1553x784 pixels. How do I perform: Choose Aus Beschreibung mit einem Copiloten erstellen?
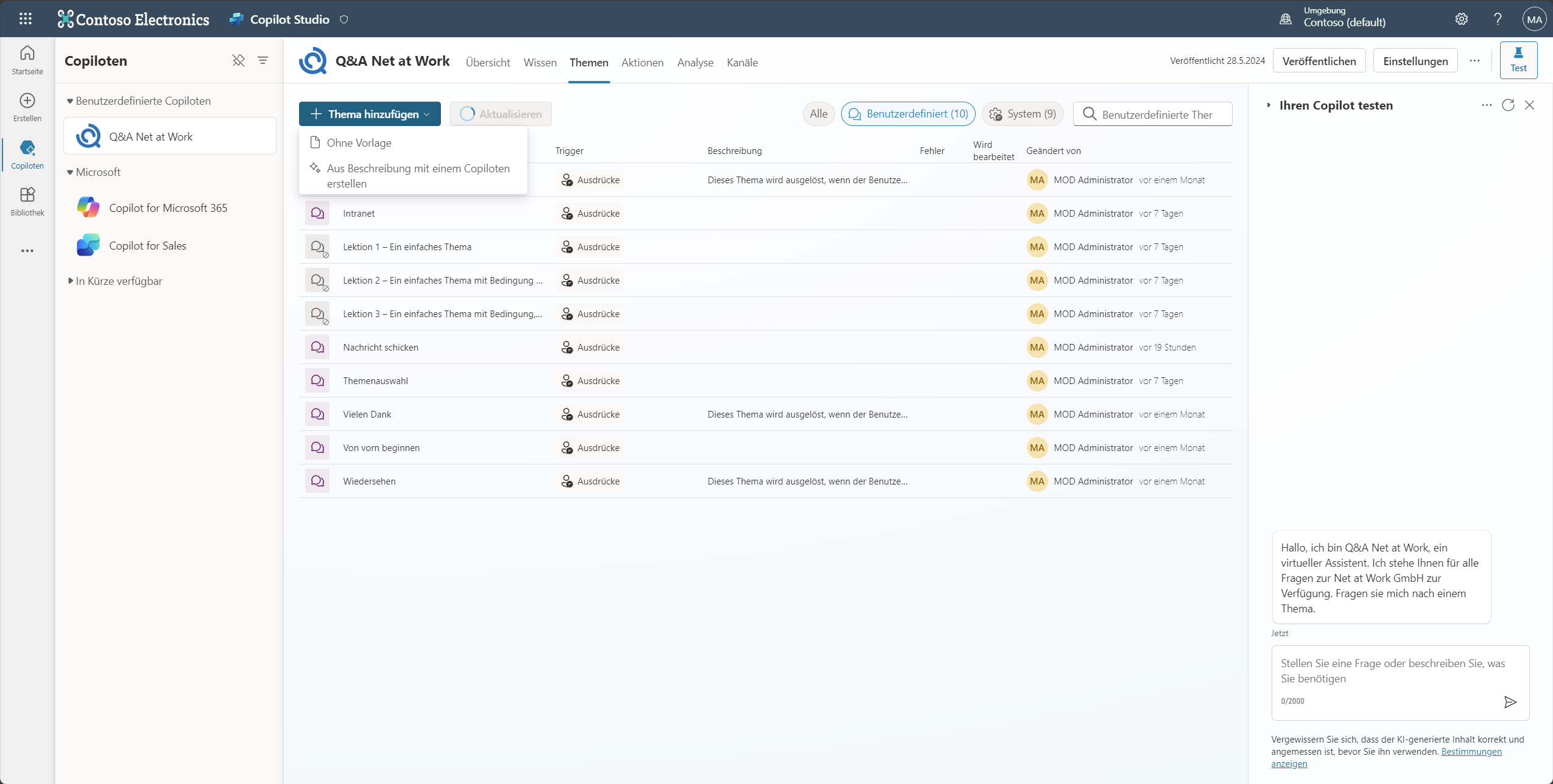pos(413,175)
